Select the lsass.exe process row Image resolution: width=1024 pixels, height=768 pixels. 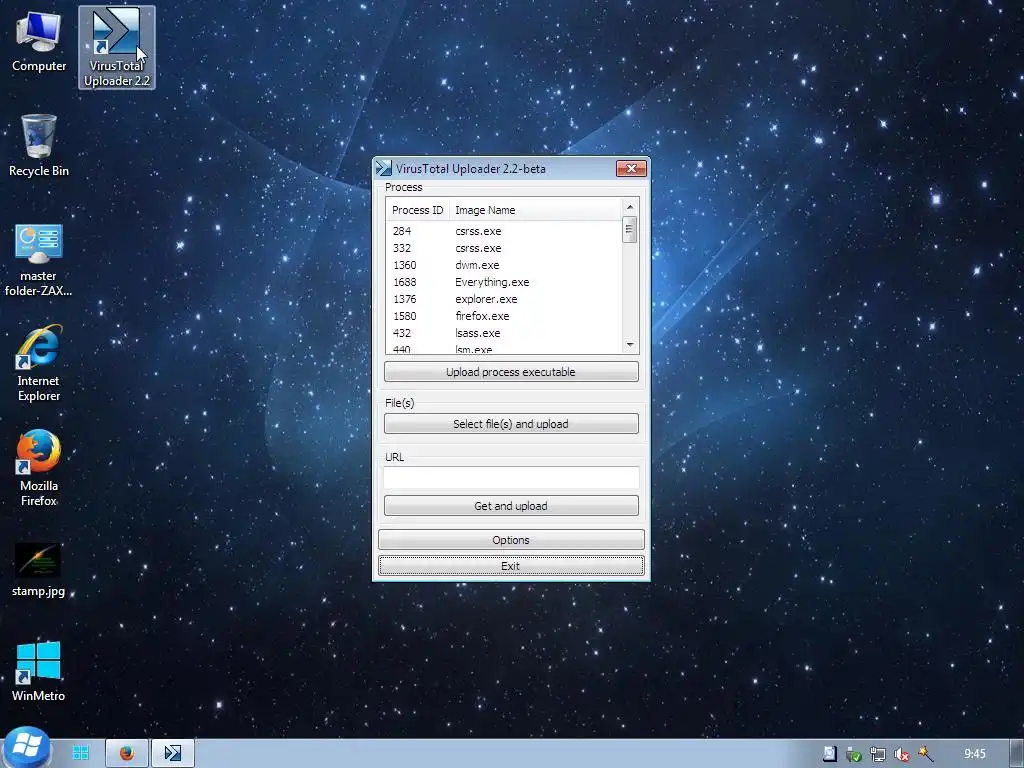504,332
